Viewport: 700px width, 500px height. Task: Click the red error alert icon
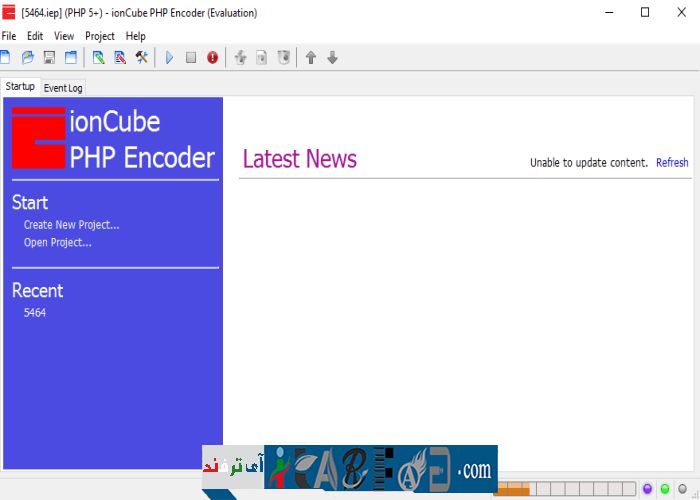pyautogui.click(x=212, y=58)
